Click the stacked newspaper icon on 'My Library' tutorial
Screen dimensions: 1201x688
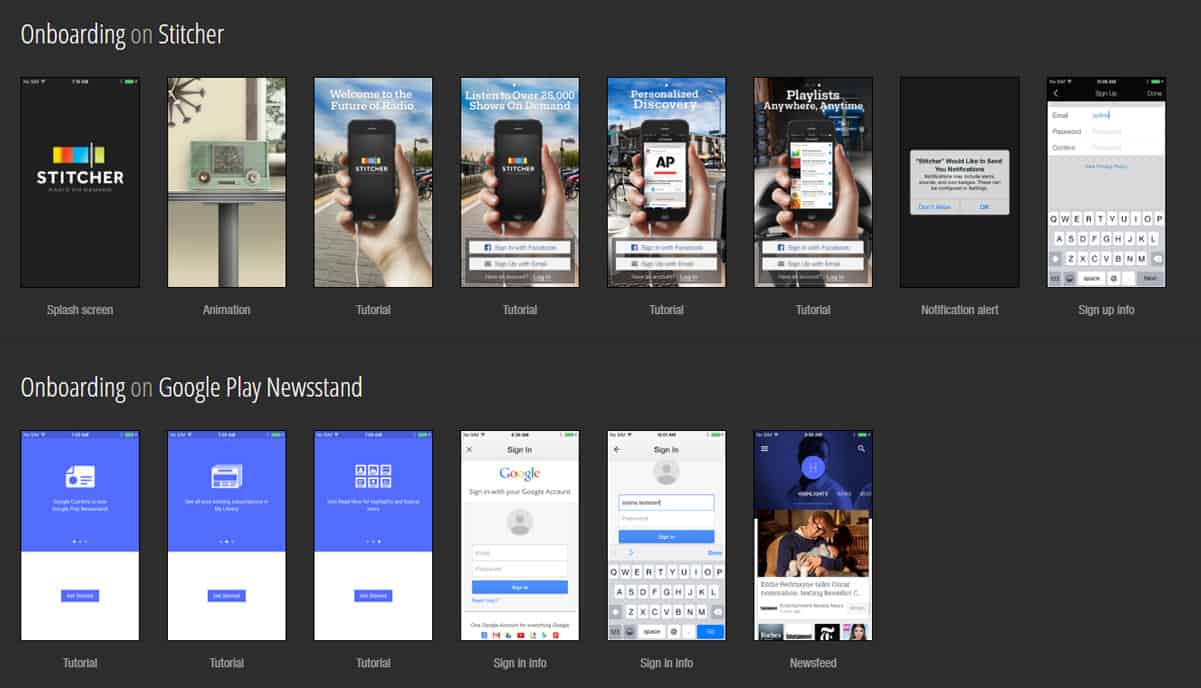(x=227, y=475)
